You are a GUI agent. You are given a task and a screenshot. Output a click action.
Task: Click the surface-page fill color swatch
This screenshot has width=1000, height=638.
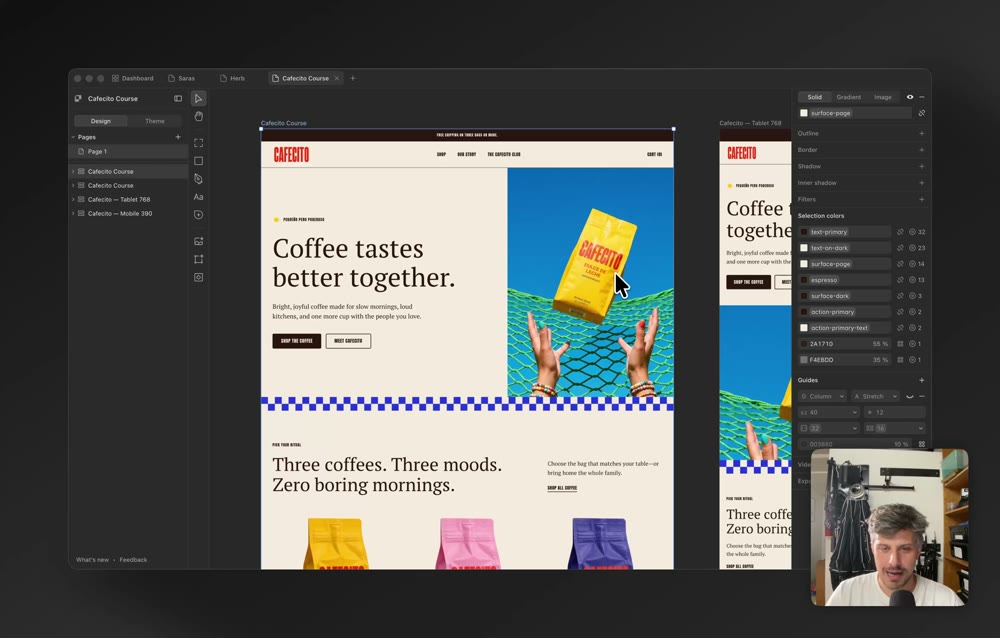pyautogui.click(x=804, y=113)
